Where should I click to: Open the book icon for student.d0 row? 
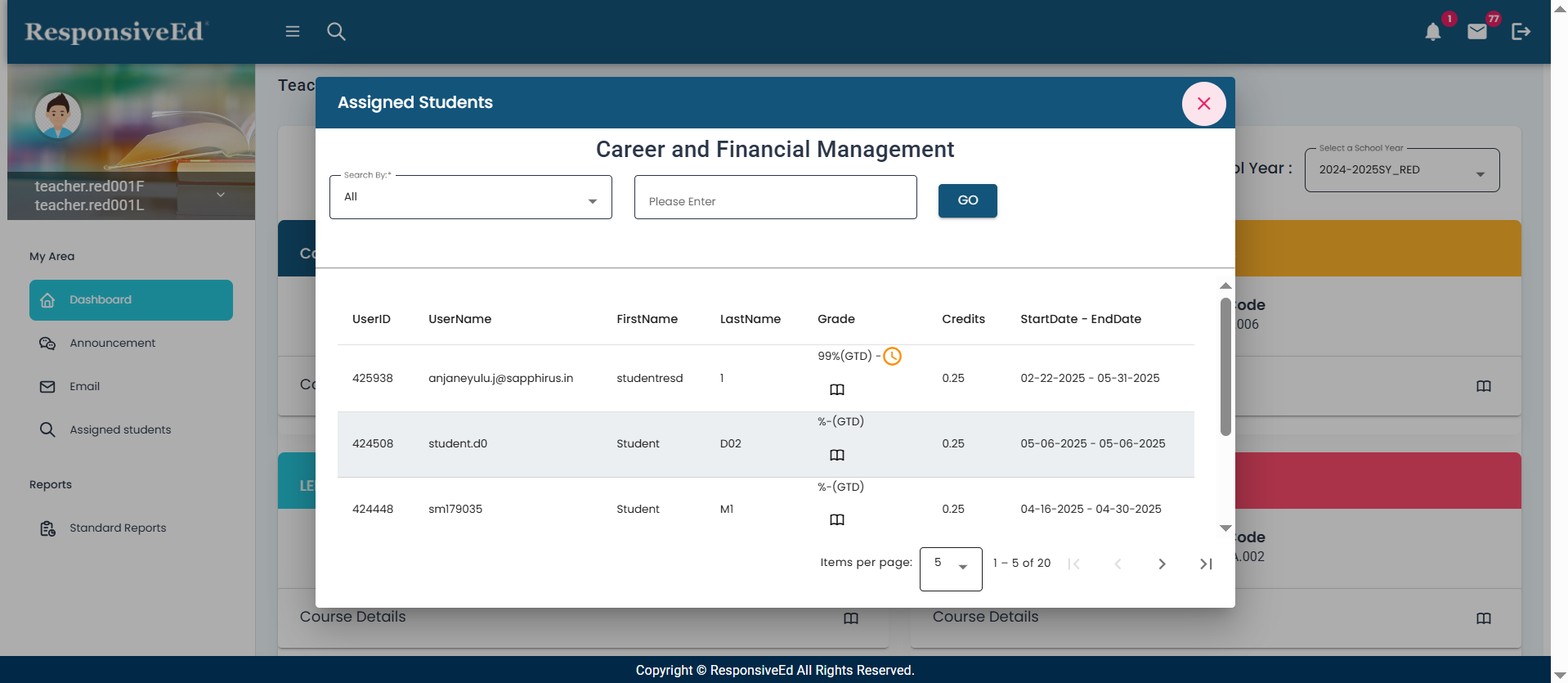(836, 455)
